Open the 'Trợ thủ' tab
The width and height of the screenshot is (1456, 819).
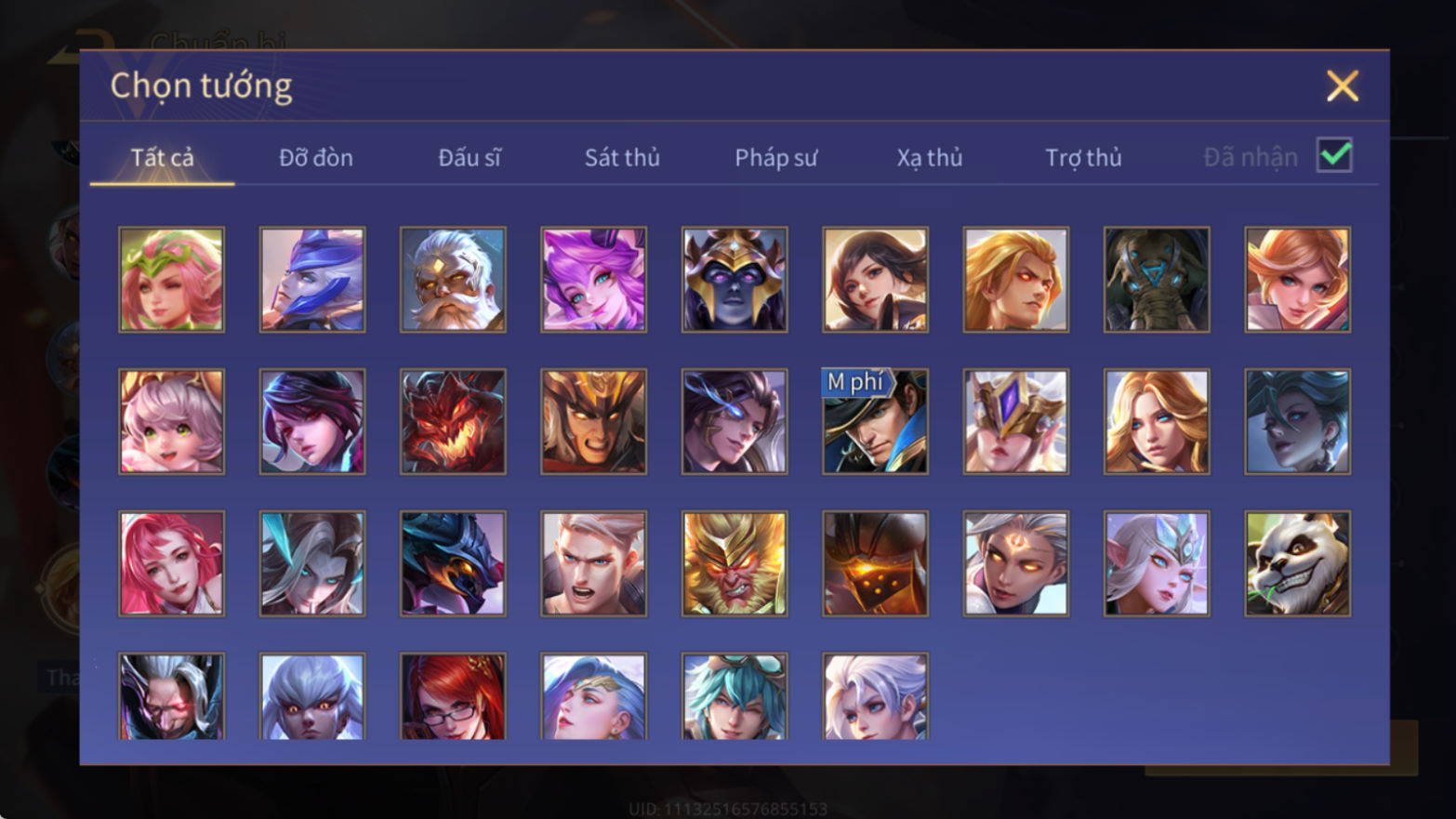[1083, 158]
